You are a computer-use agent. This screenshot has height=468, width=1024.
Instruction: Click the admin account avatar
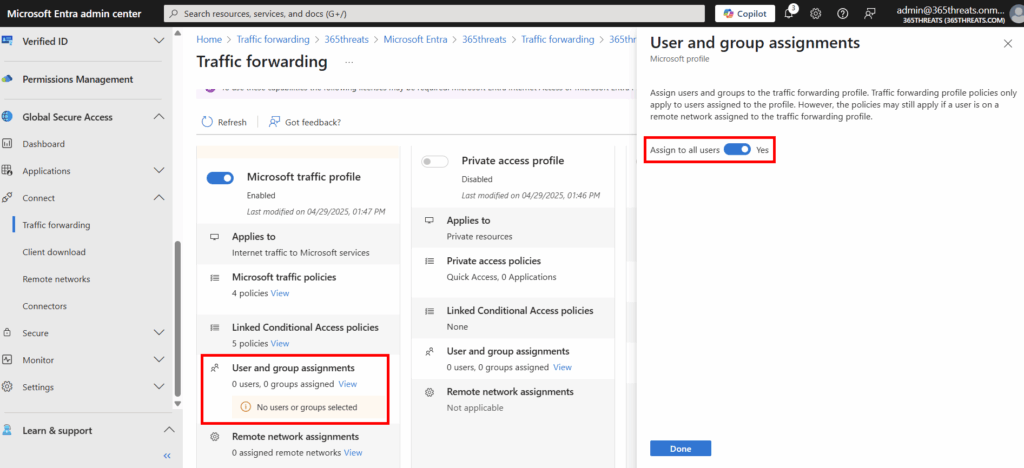(1017, 13)
